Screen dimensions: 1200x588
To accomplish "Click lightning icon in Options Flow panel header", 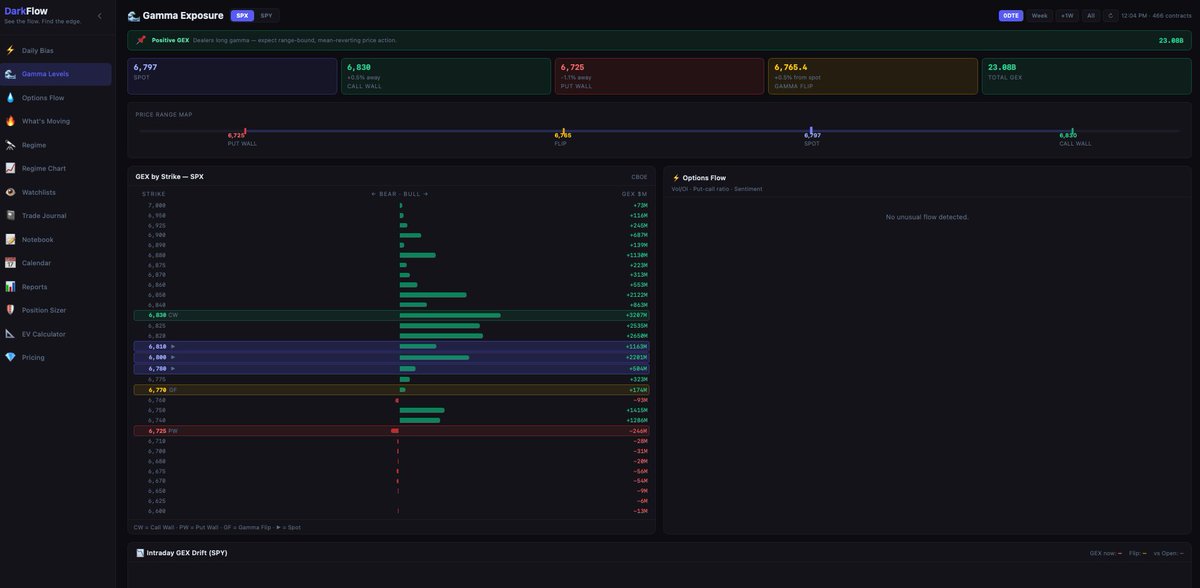I will (676, 178).
